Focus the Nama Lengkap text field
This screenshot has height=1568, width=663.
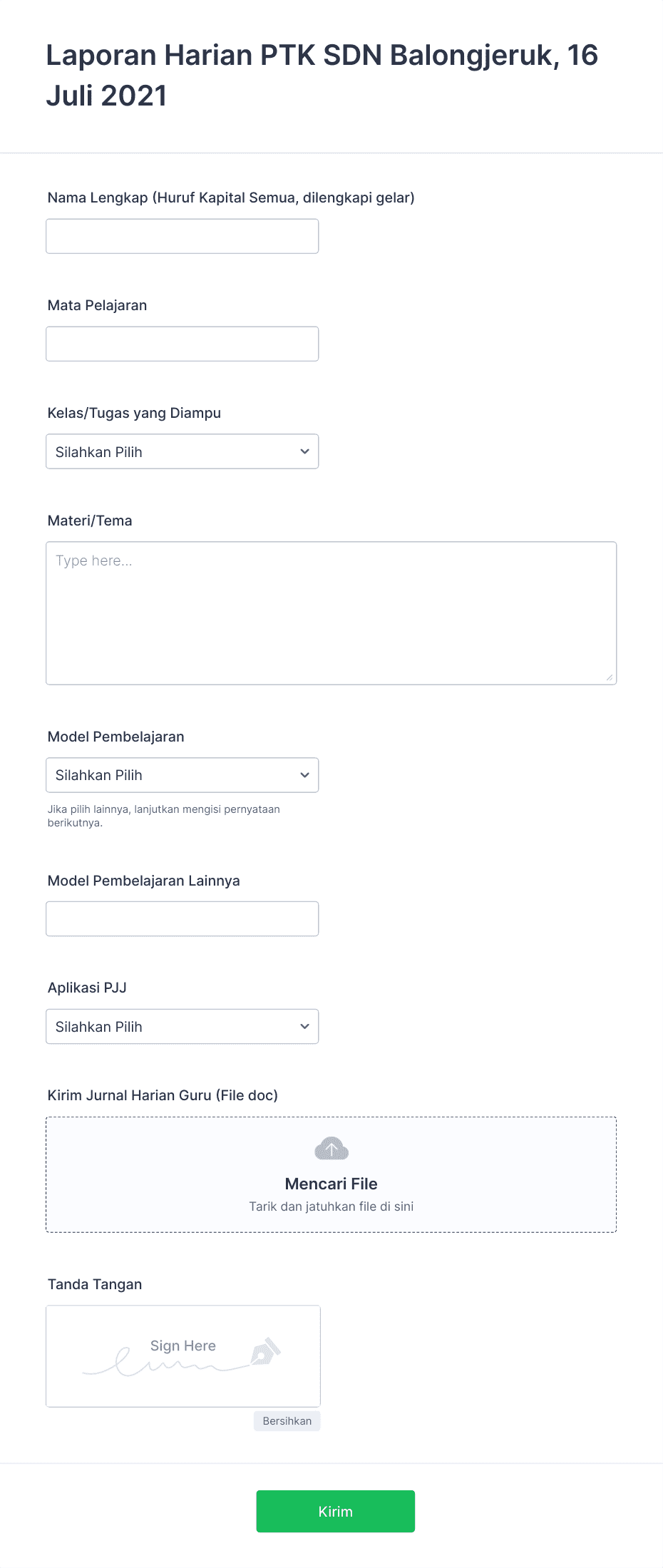182,236
